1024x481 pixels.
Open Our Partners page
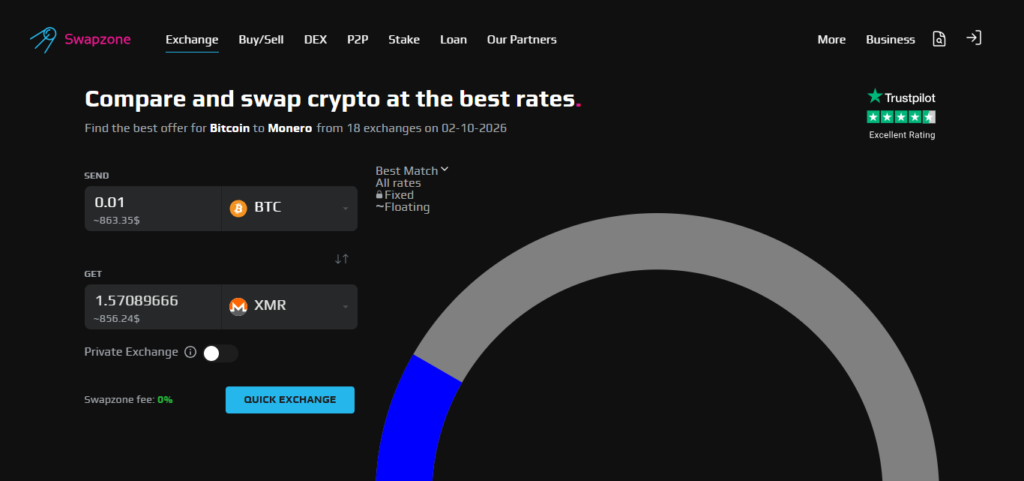click(522, 40)
